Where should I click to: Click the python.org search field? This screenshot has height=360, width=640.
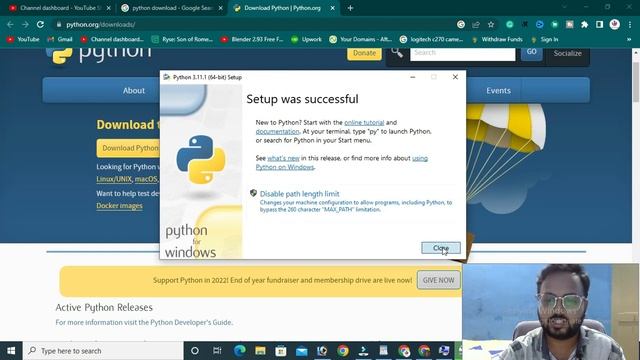pyautogui.click(x=462, y=54)
